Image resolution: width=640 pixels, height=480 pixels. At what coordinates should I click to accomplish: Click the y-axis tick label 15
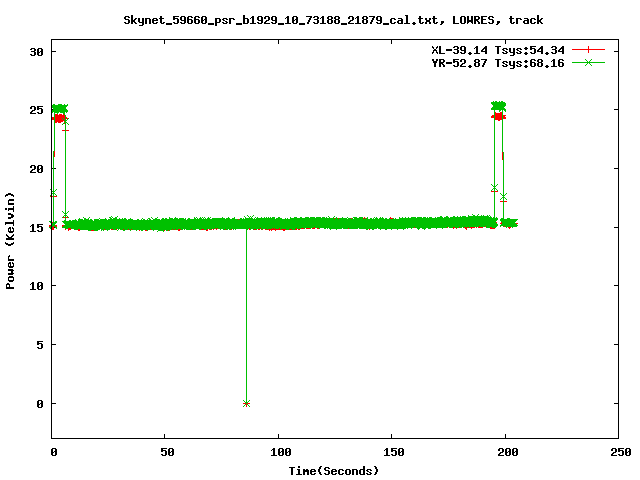pyautogui.click(x=36, y=227)
